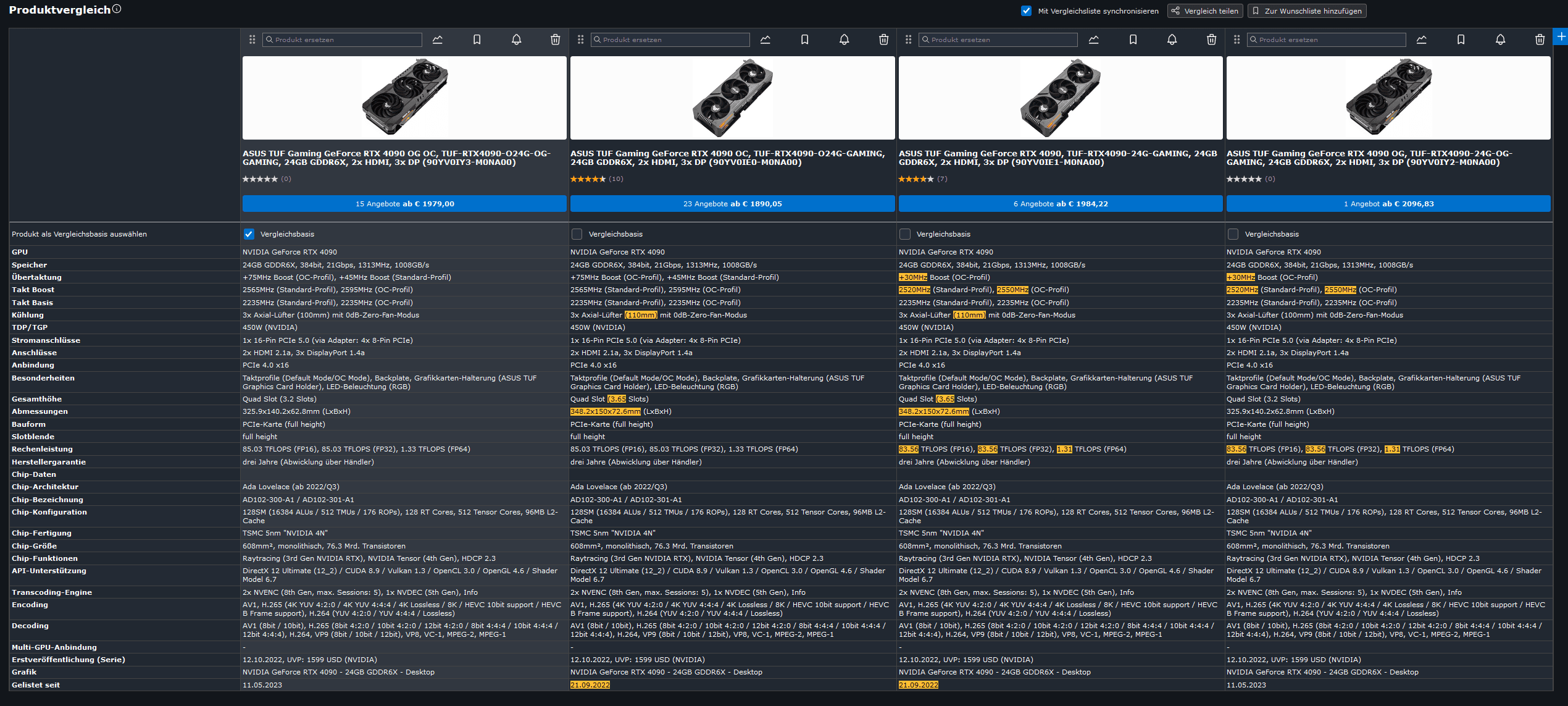Click Vergleich teilen button
Viewport: 1568px width, 706px height.
point(1205,11)
